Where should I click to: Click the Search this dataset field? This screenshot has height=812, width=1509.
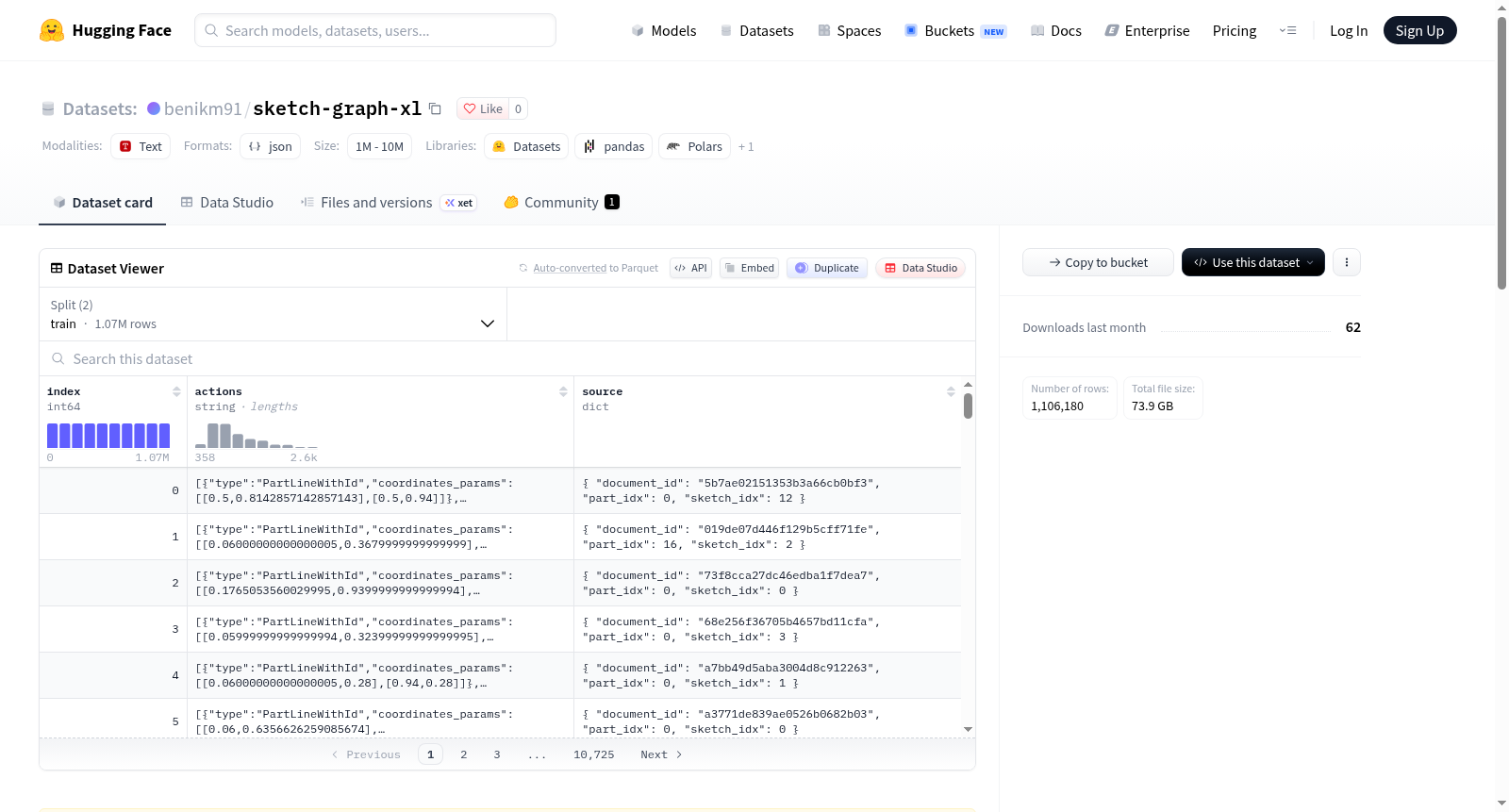pos(507,359)
